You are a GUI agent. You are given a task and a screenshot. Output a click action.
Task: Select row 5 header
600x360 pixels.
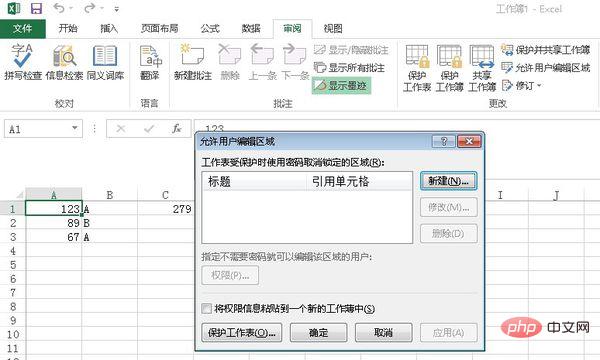click(x=13, y=265)
